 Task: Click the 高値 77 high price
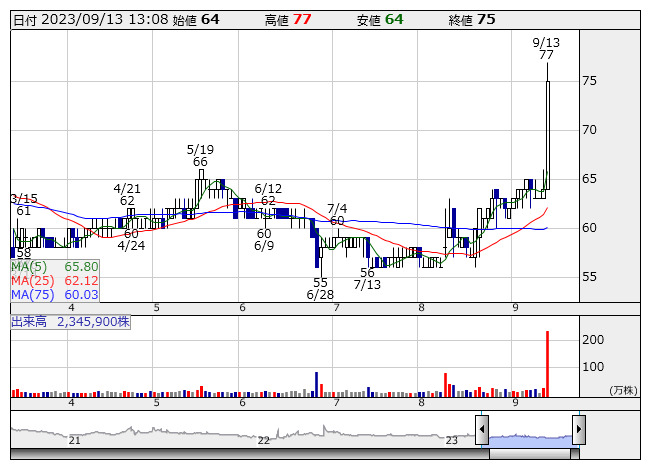[288, 20]
